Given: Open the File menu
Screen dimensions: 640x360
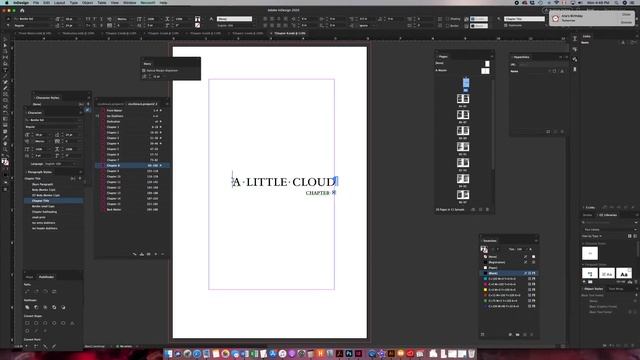Looking at the screenshot, I should pos(36,2).
